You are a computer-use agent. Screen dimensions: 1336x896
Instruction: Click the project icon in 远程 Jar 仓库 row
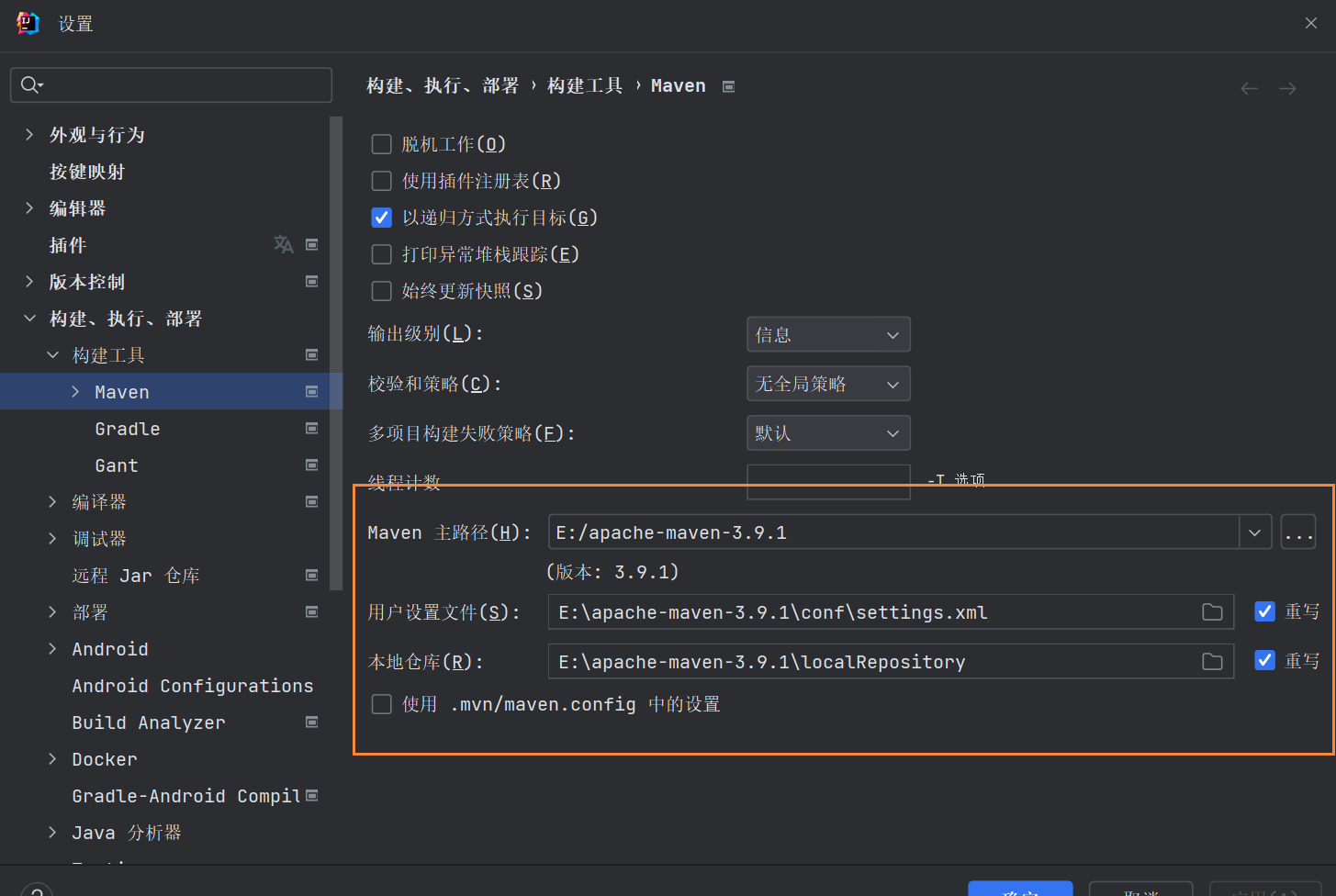[x=312, y=575]
